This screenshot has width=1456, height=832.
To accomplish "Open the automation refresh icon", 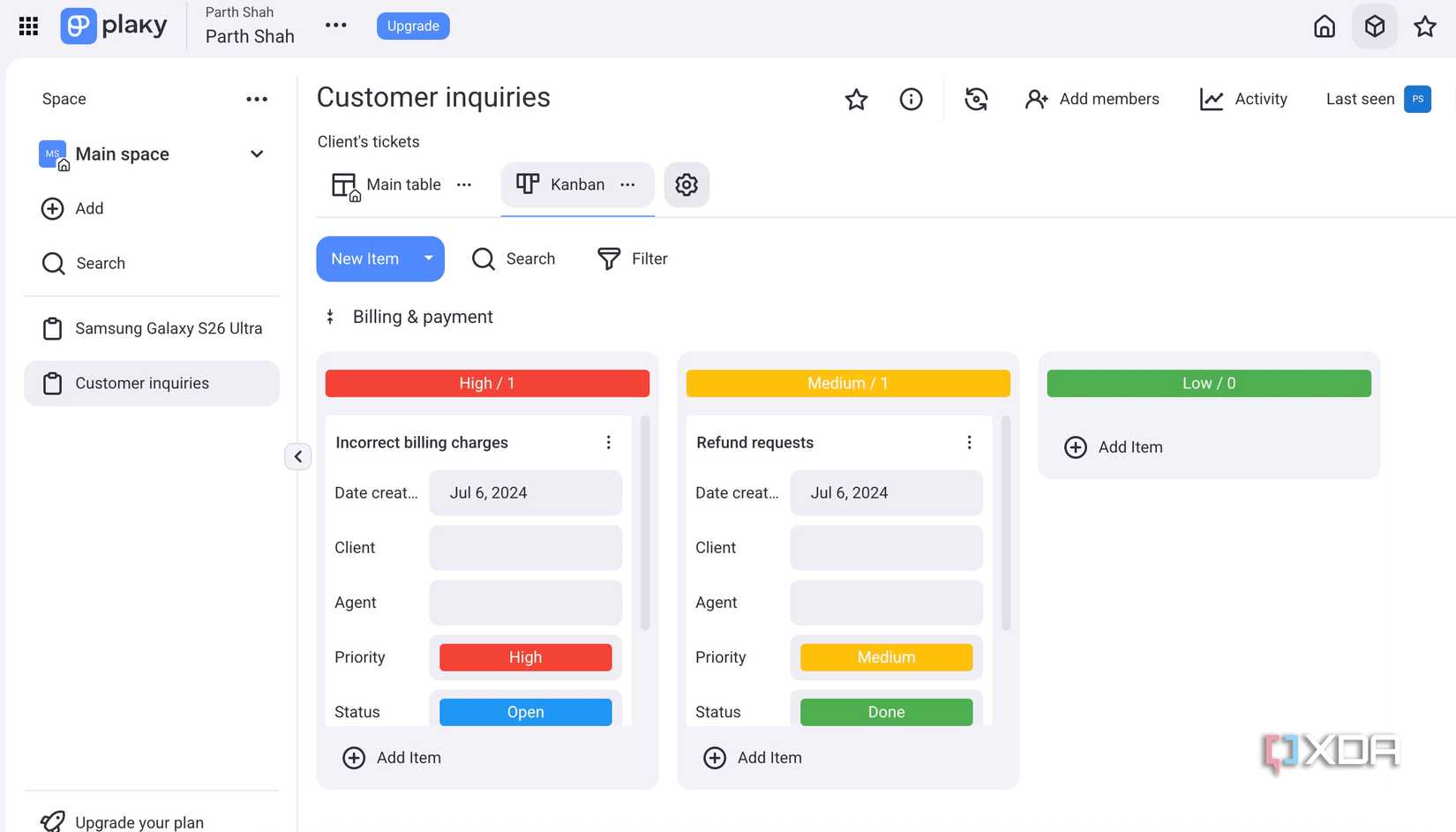I will coord(976,99).
